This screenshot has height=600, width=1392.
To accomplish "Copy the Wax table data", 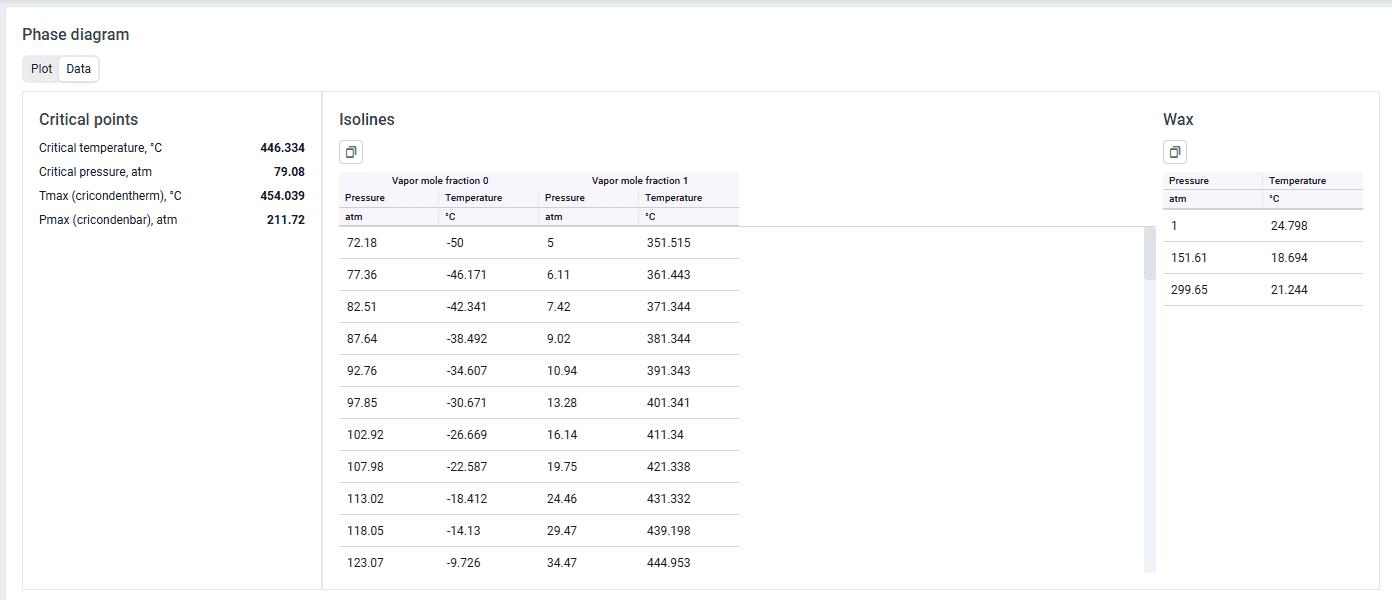I will pos(1175,152).
